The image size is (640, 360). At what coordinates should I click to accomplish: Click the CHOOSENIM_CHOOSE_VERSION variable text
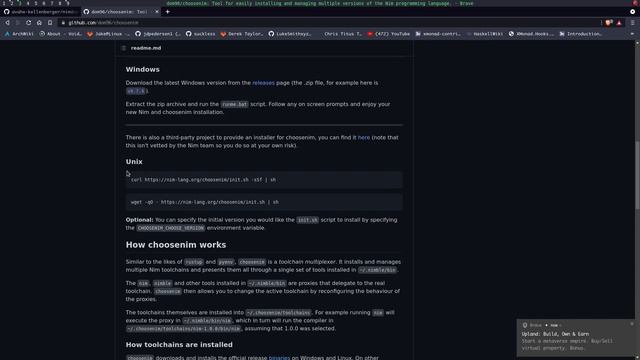tap(171, 228)
